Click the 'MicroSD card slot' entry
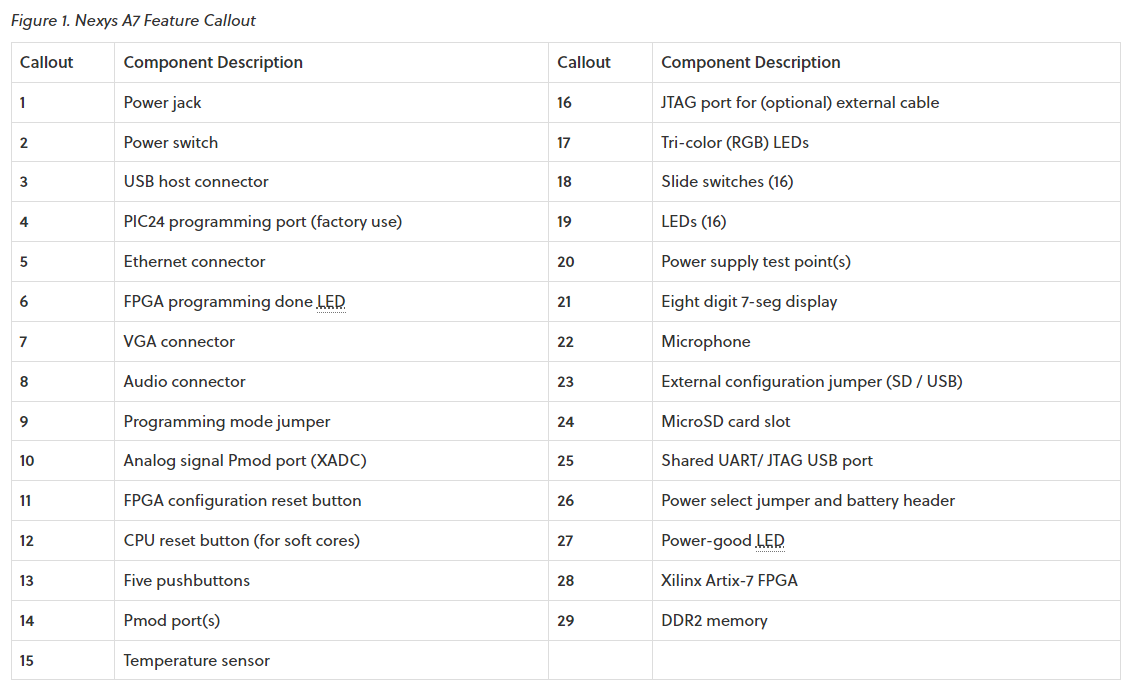 [x=725, y=422]
